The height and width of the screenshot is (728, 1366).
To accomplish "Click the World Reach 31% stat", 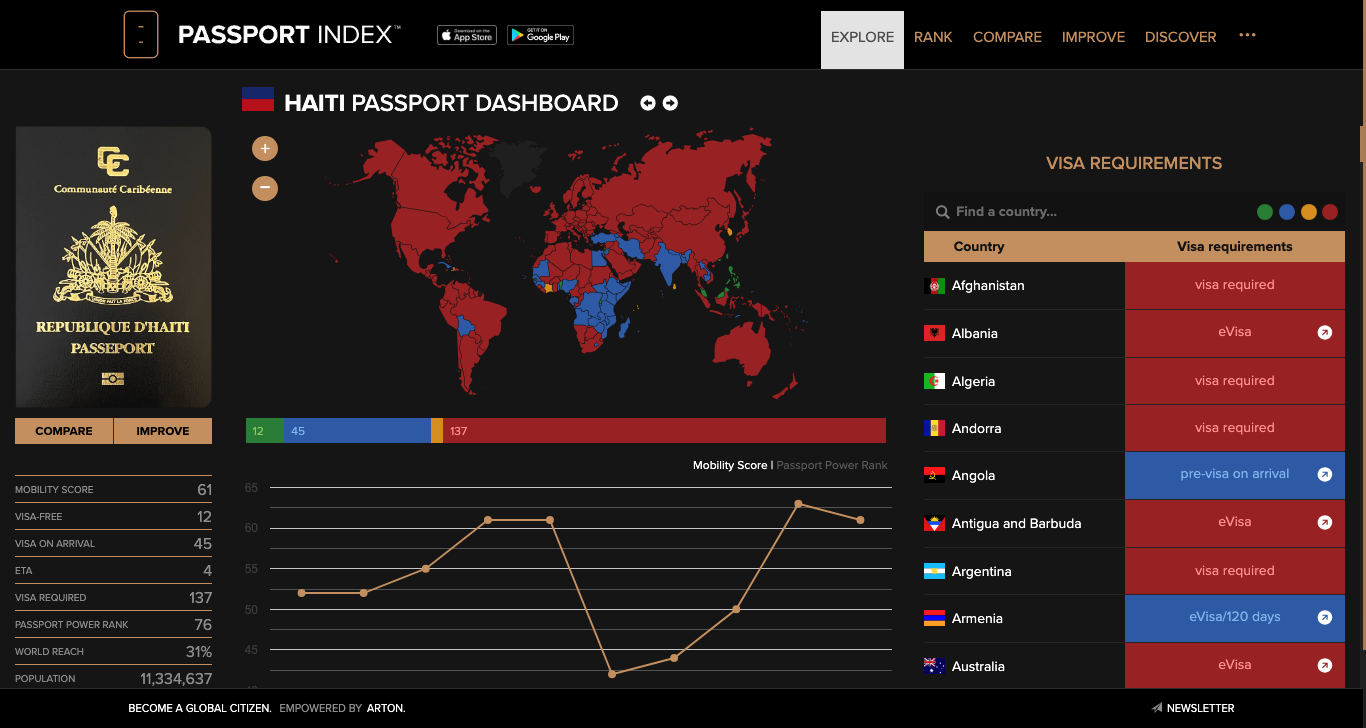I will click(x=113, y=651).
